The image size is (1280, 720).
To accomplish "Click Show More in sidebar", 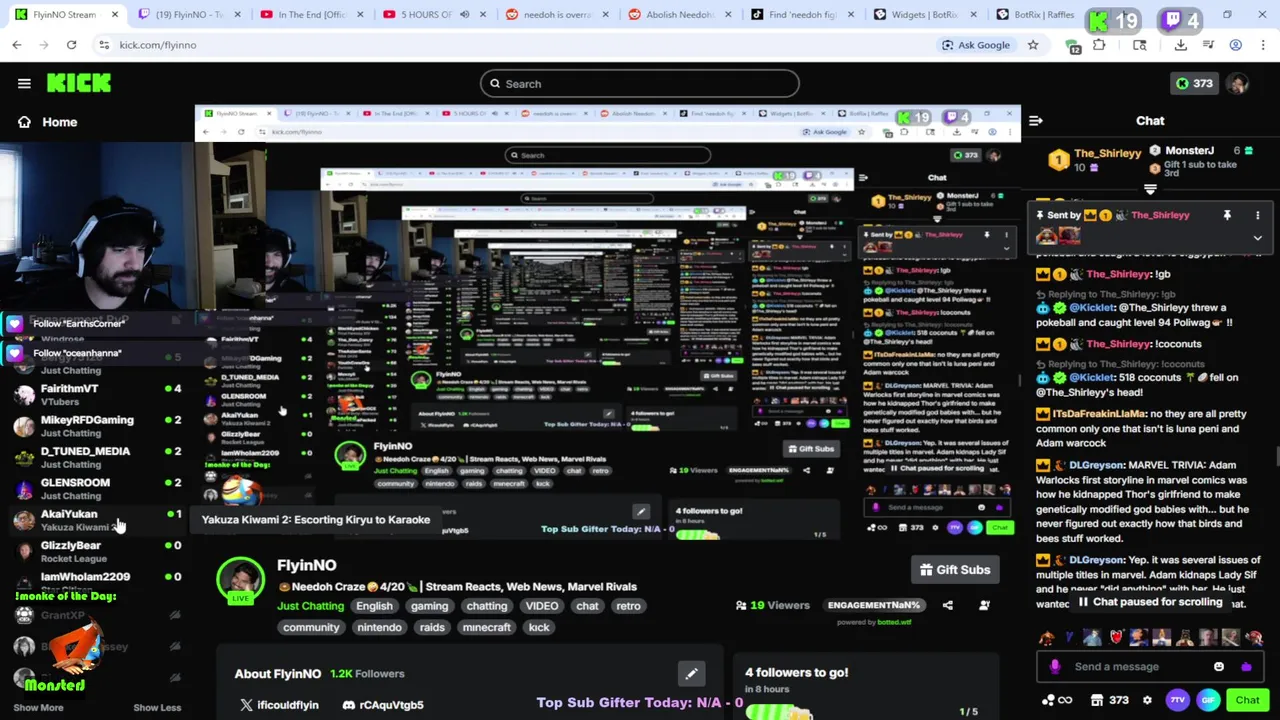I will pyautogui.click(x=38, y=708).
